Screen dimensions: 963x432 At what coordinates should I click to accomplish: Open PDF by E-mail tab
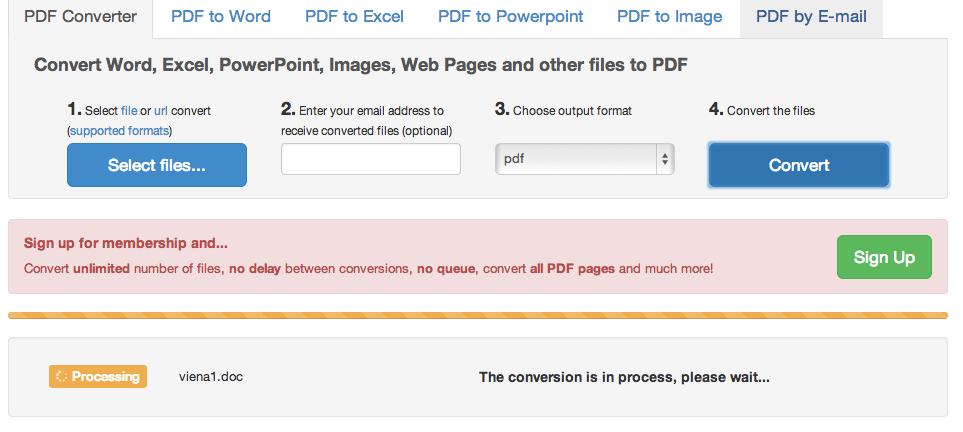[x=811, y=17]
